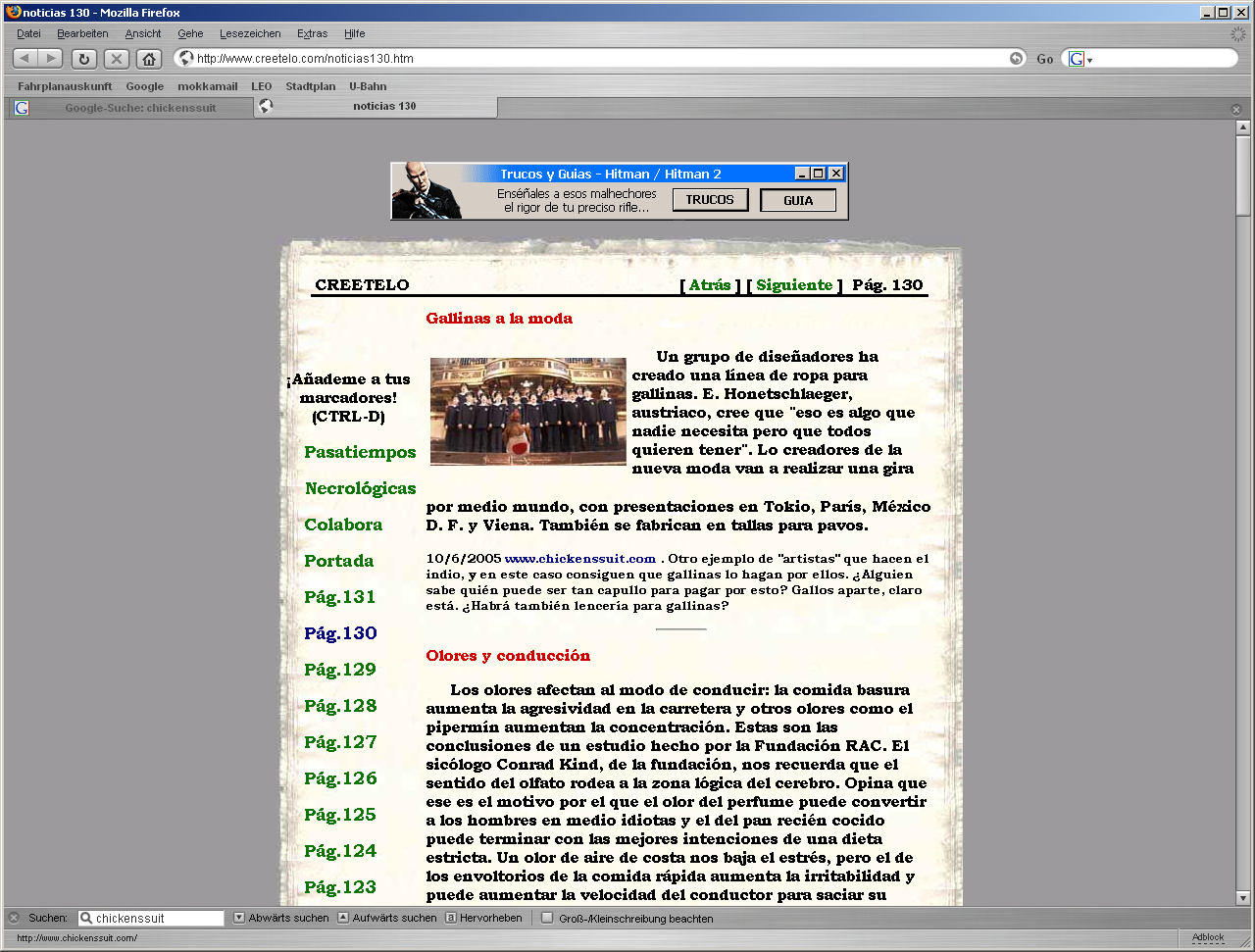1255x952 pixels.
Task: Click the vertical scrollbar down arrow
Action: [x=1243, y=897]
